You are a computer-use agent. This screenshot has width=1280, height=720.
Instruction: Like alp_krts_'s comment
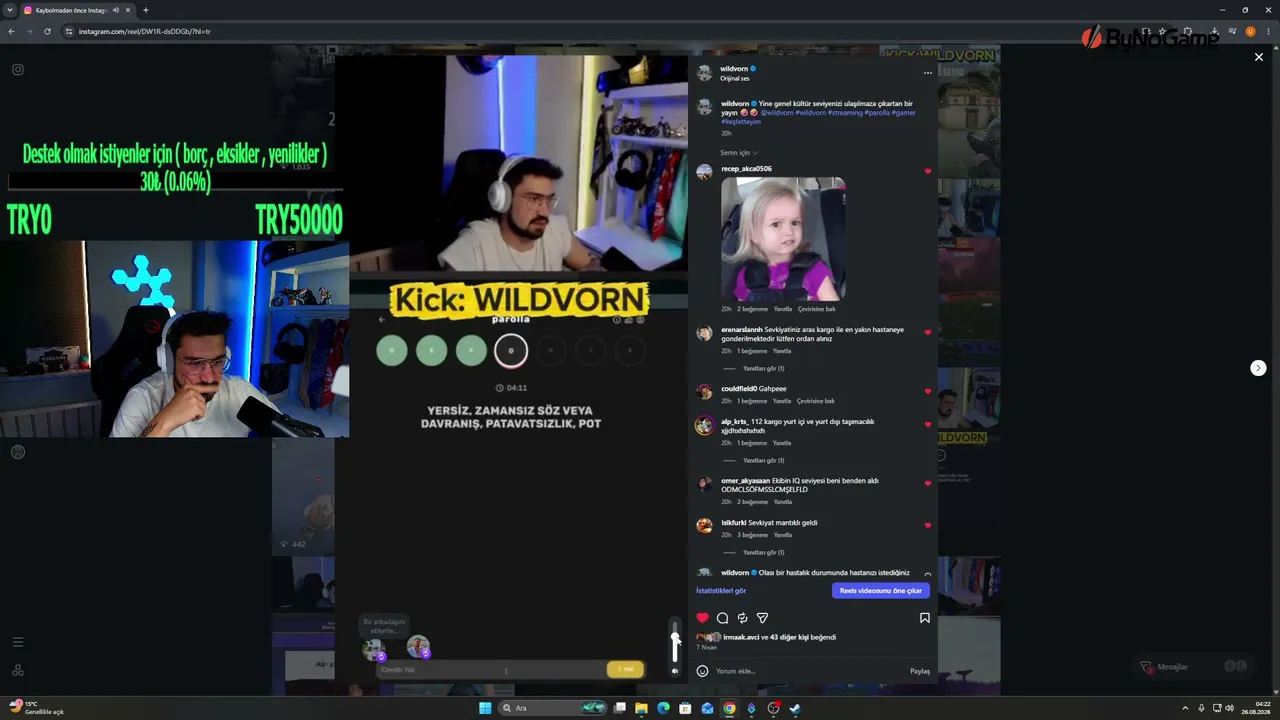click(928, 424)
